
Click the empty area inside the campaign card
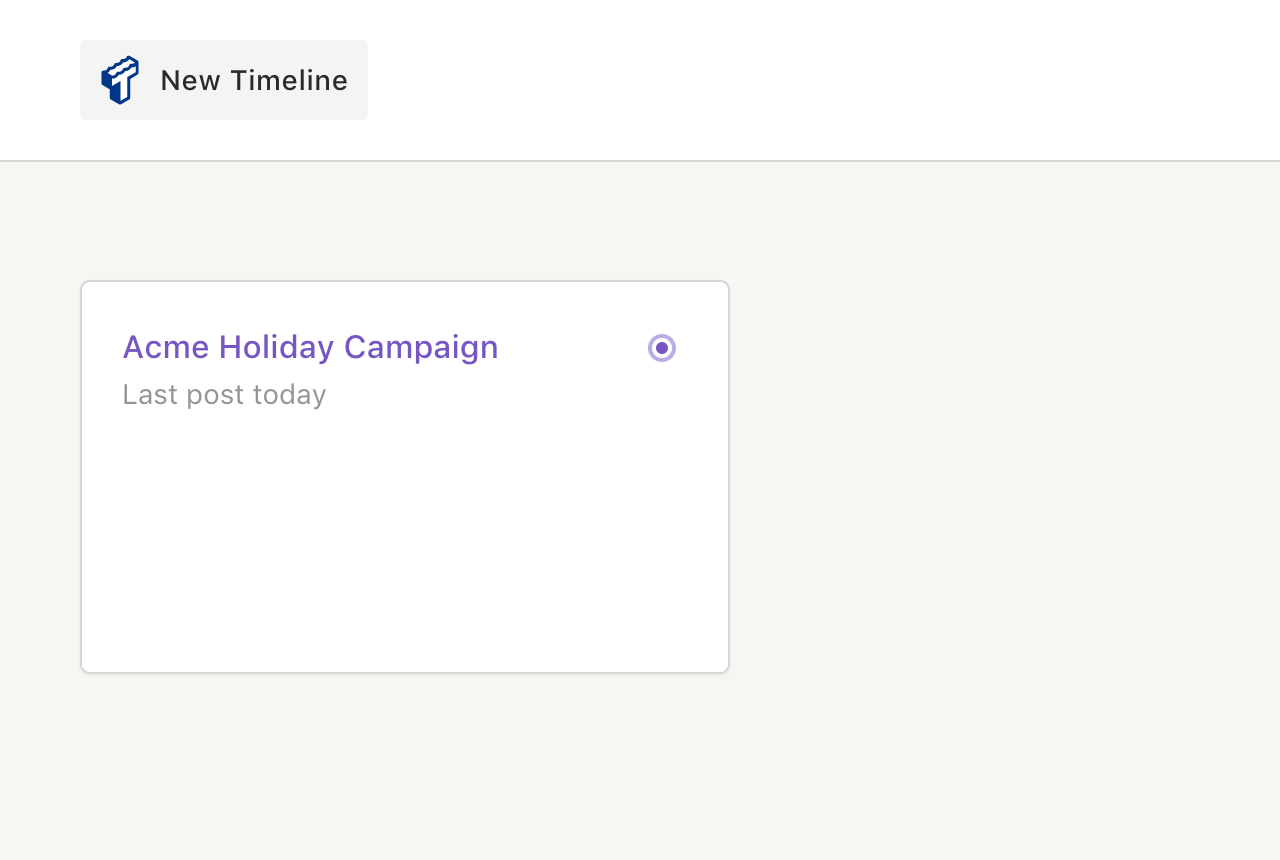tap(405, 540)
